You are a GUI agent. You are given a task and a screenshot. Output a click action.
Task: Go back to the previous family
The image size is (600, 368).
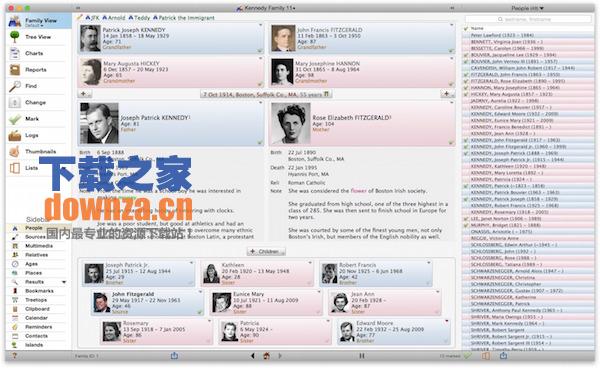pyautogui.click(x=253, y=356)
